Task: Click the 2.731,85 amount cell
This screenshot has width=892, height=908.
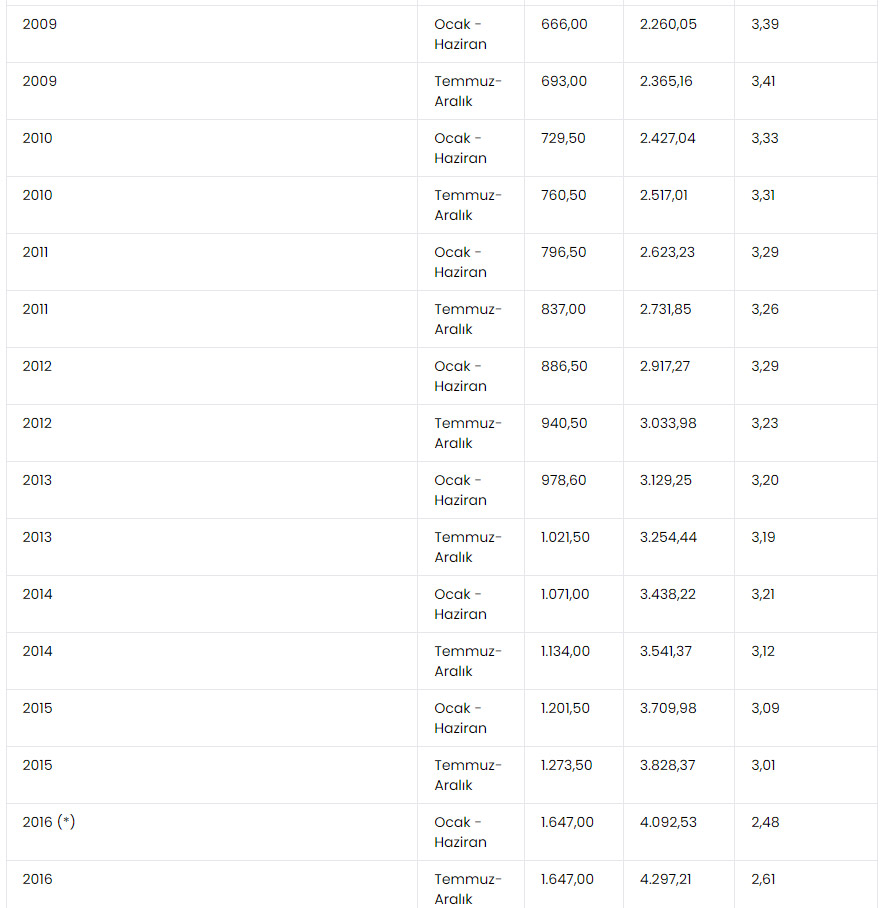Action: [665, 309]
